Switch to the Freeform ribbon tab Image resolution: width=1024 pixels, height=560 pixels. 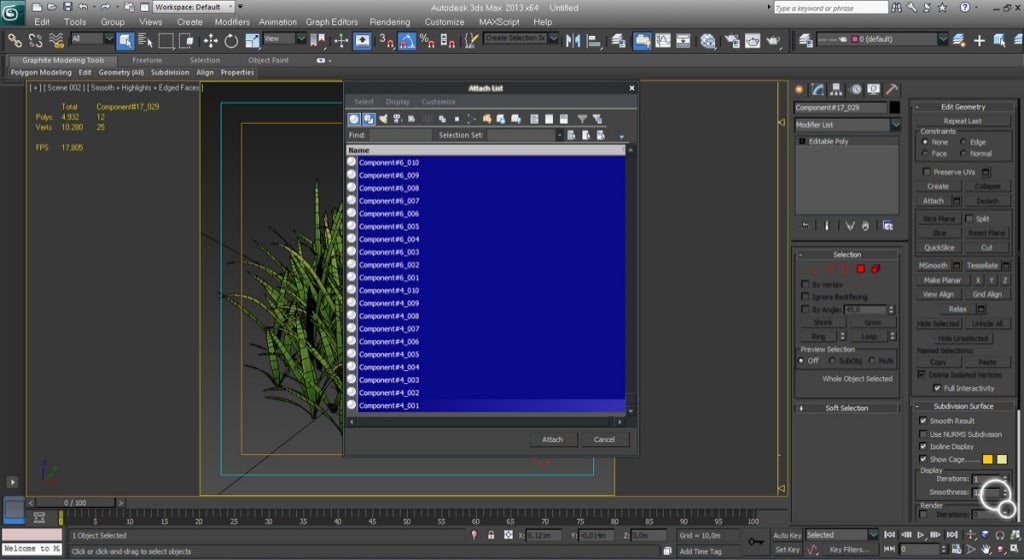coord(147,60)
